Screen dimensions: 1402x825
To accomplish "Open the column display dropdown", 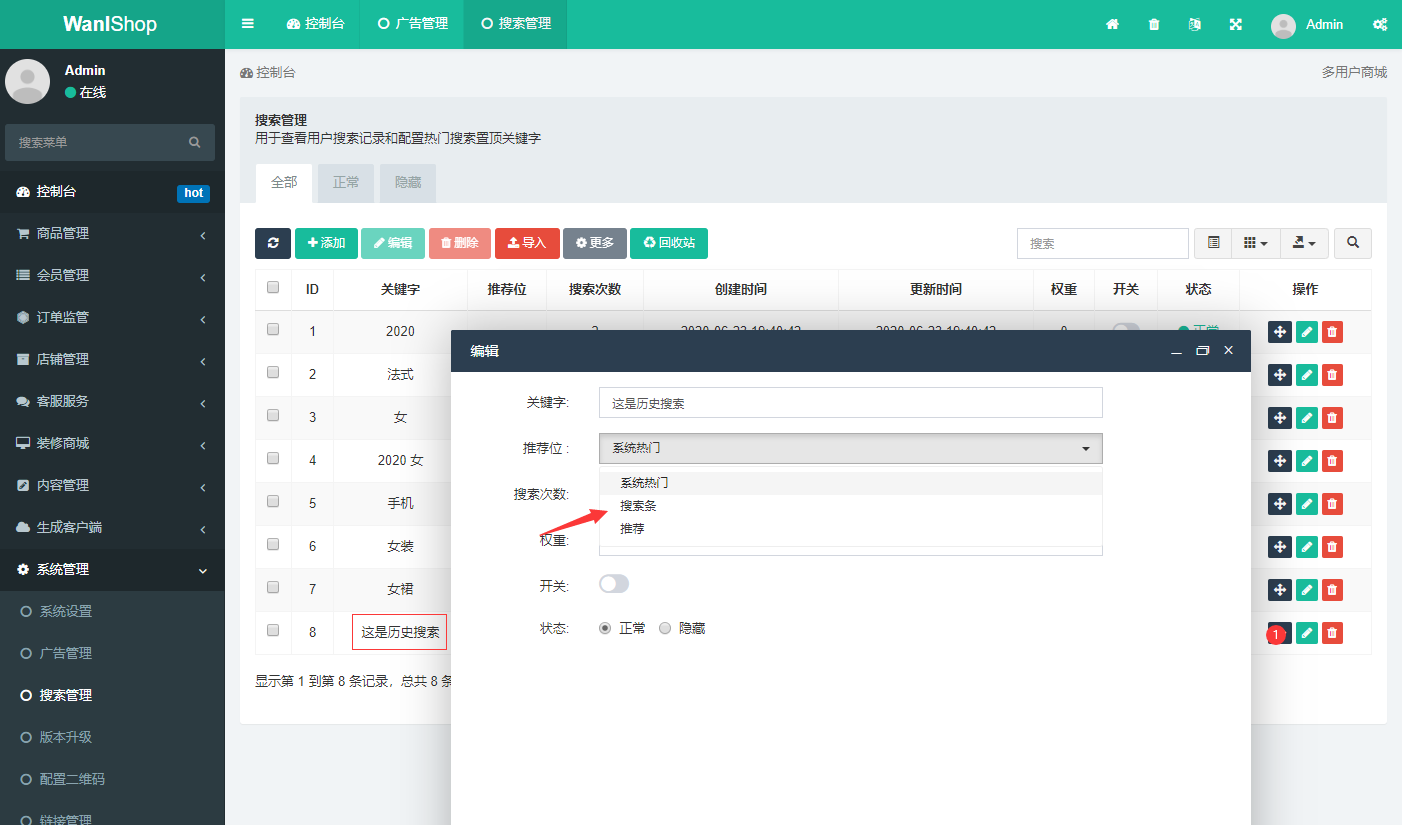I will point(1255,243).
